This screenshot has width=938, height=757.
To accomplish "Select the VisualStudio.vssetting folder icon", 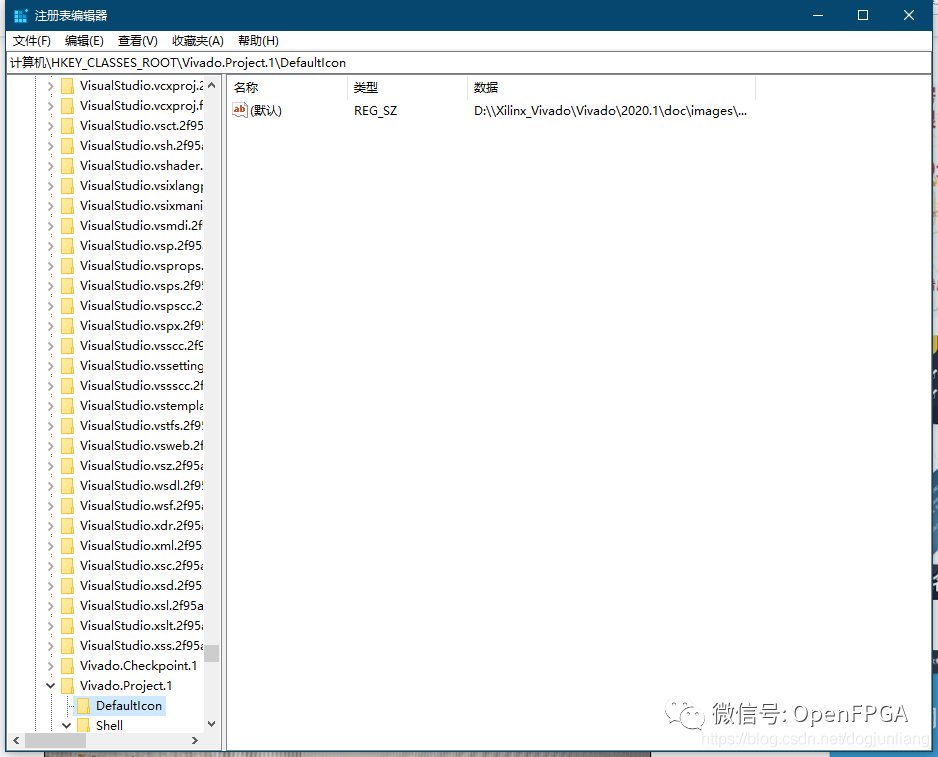I will (x=68, y=366).
